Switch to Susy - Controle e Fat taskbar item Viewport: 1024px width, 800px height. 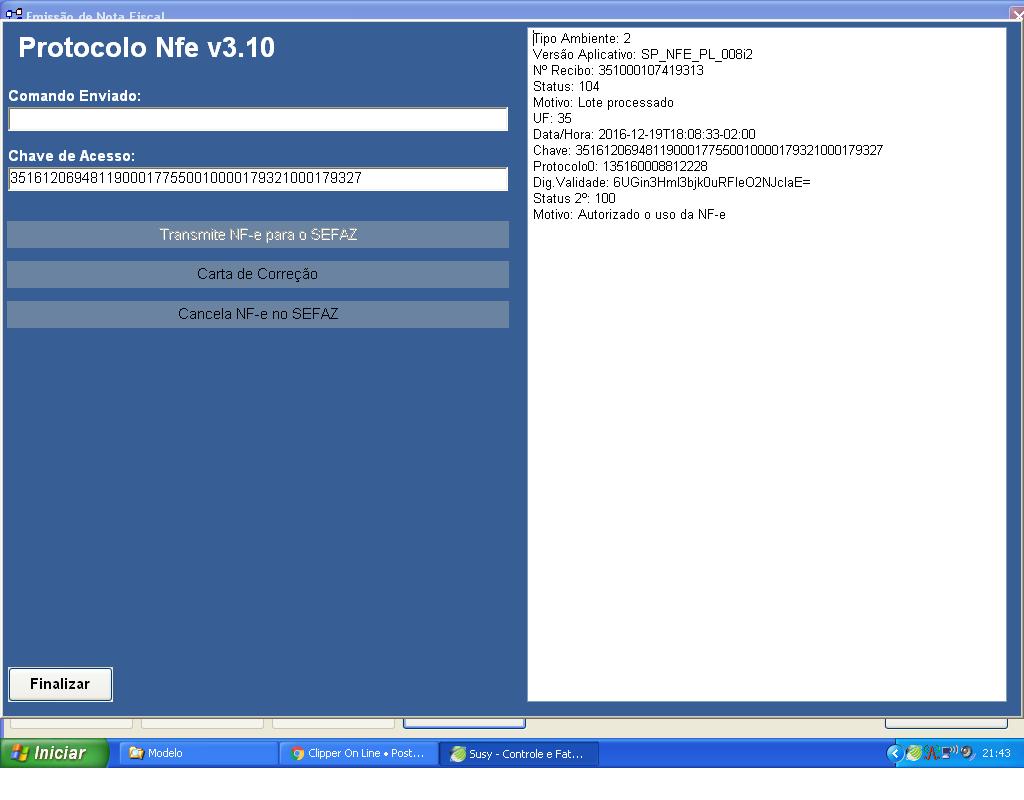coord(519,754)
